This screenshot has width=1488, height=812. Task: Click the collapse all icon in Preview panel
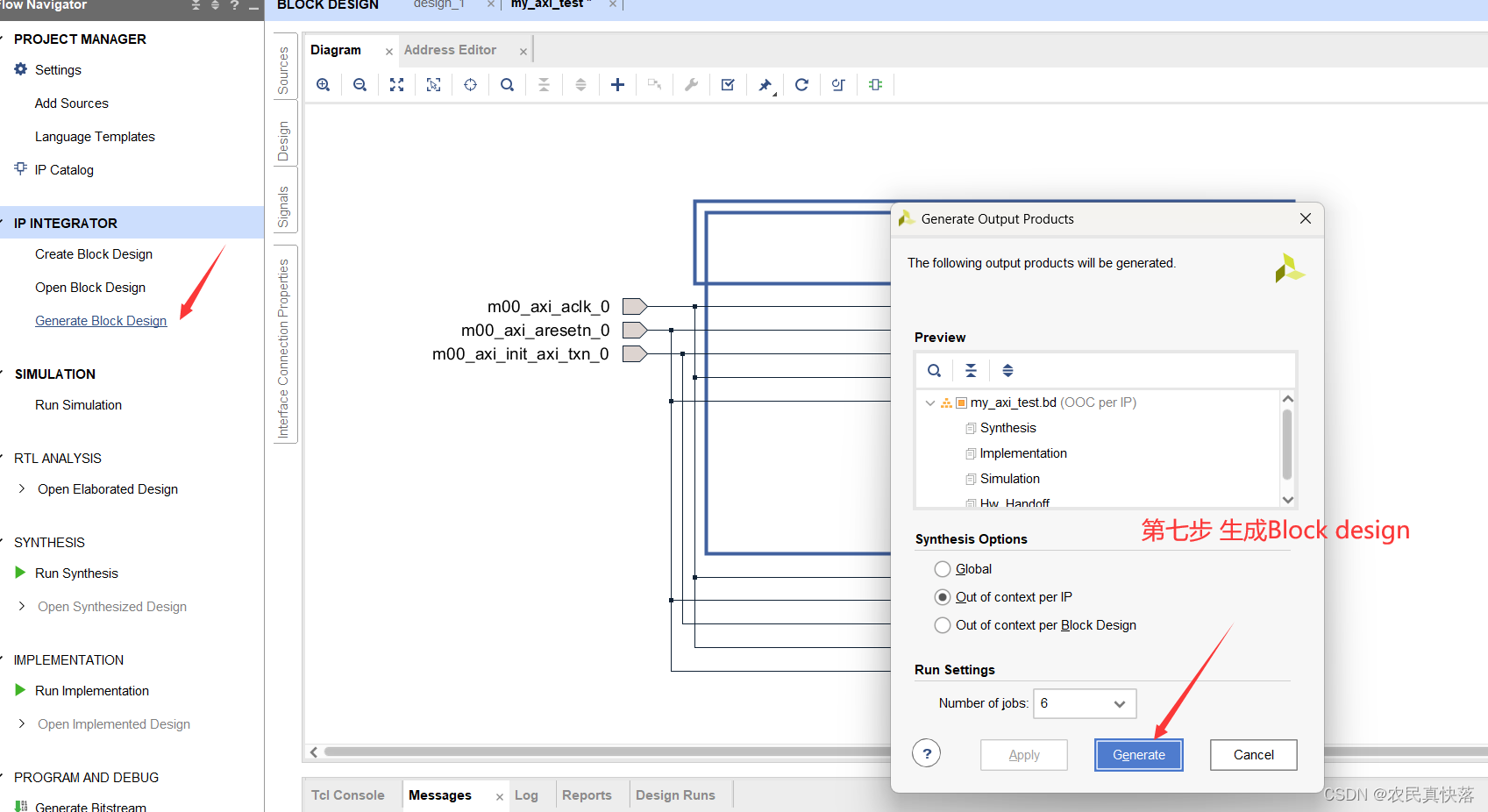click(x=971, y=371)
